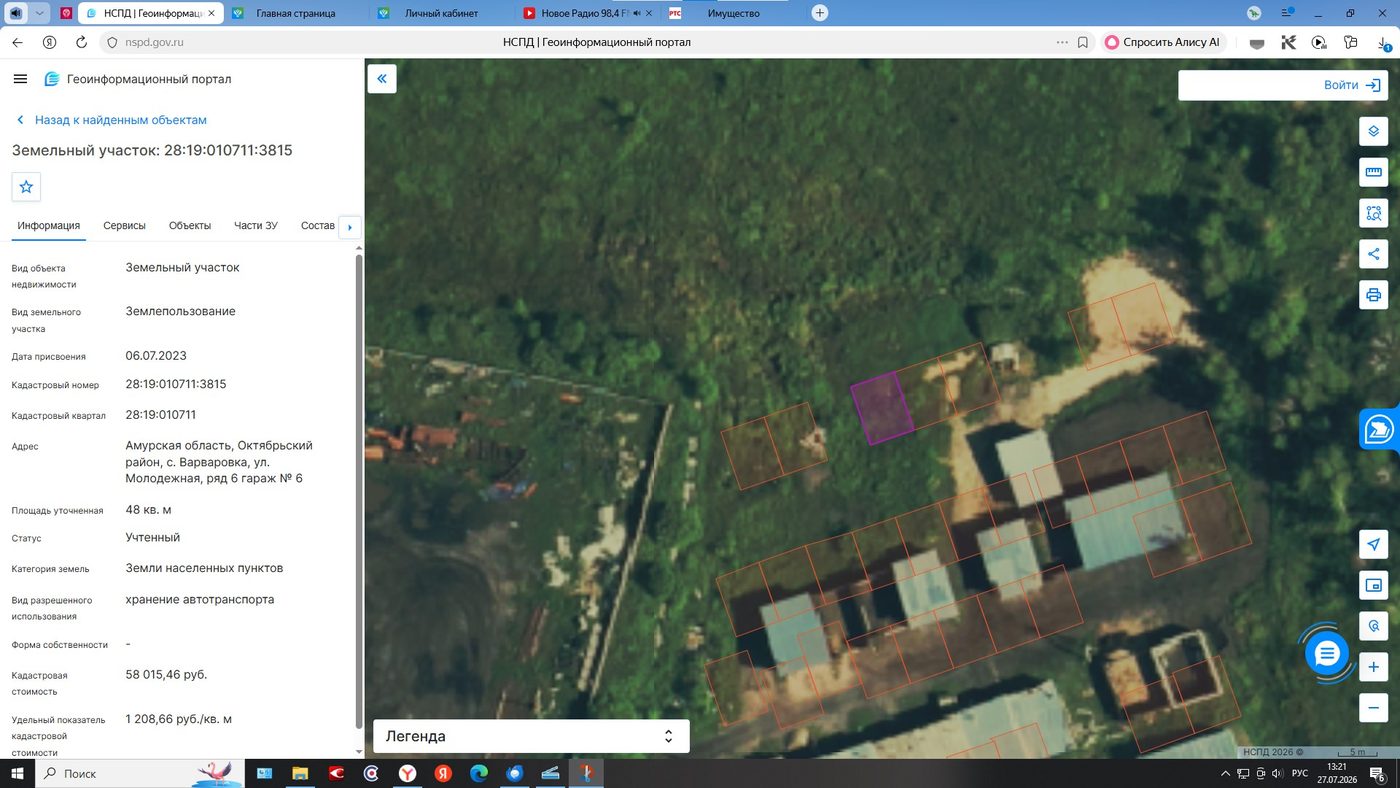
Task: Activate the ruler measurement tool
Action: tap(1374, 172)
